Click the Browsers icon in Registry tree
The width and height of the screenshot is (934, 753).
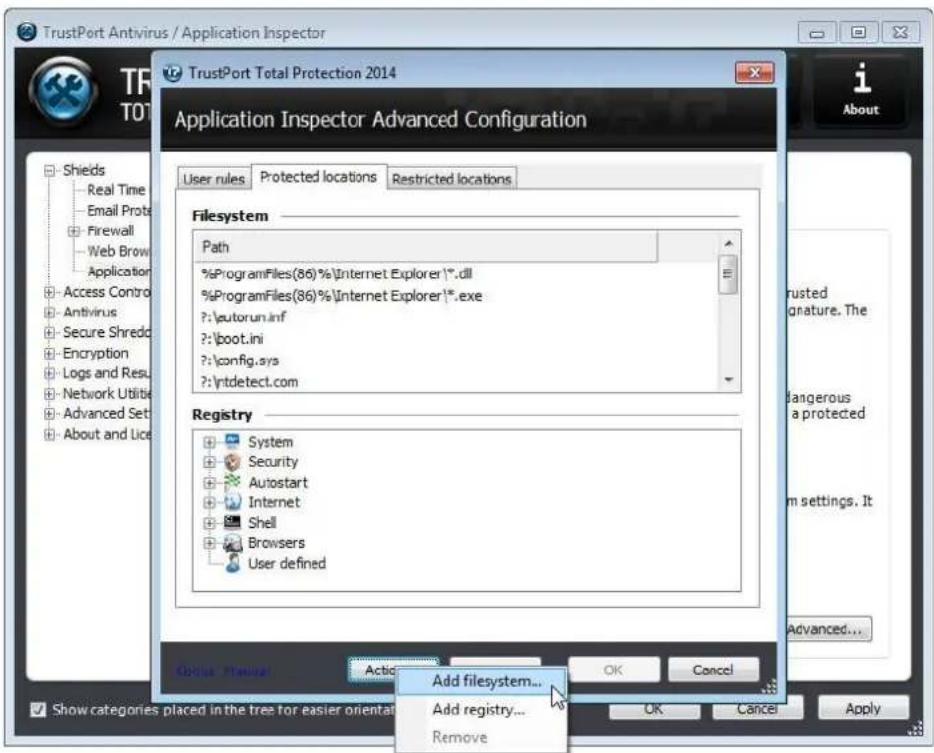click(x=232, y=543)
